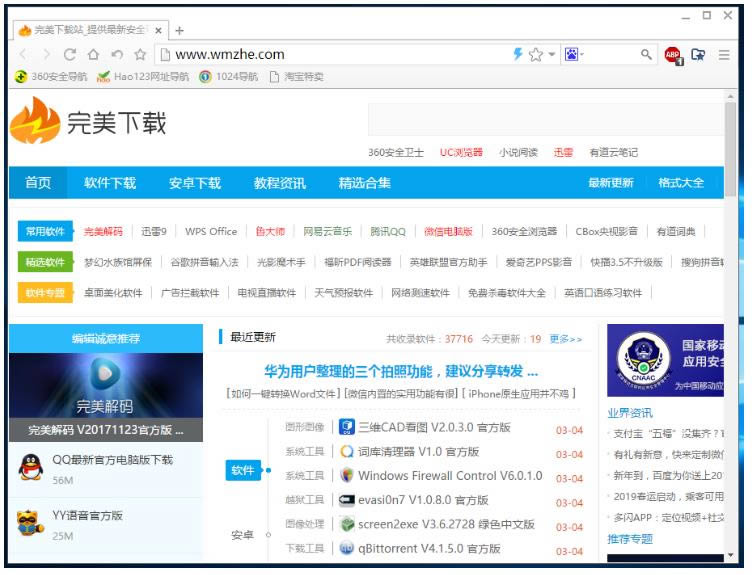Screen dimensions: 755x575
Task: Click the 三维CAD看图 app icon
Action: [x=346, y=427]
